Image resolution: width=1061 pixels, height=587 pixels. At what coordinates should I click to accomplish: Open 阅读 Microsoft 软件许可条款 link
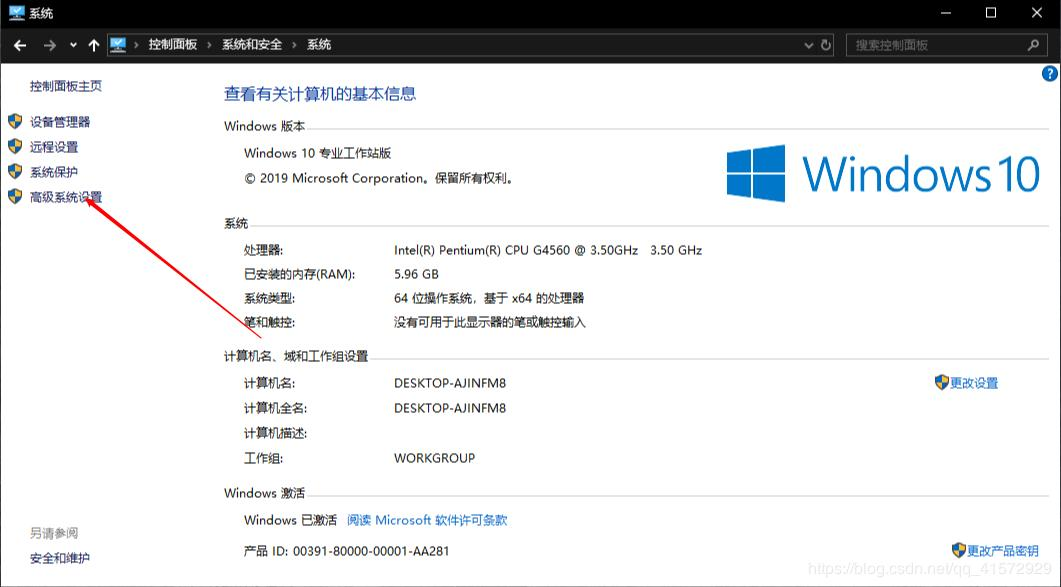[x=427, y=520]
